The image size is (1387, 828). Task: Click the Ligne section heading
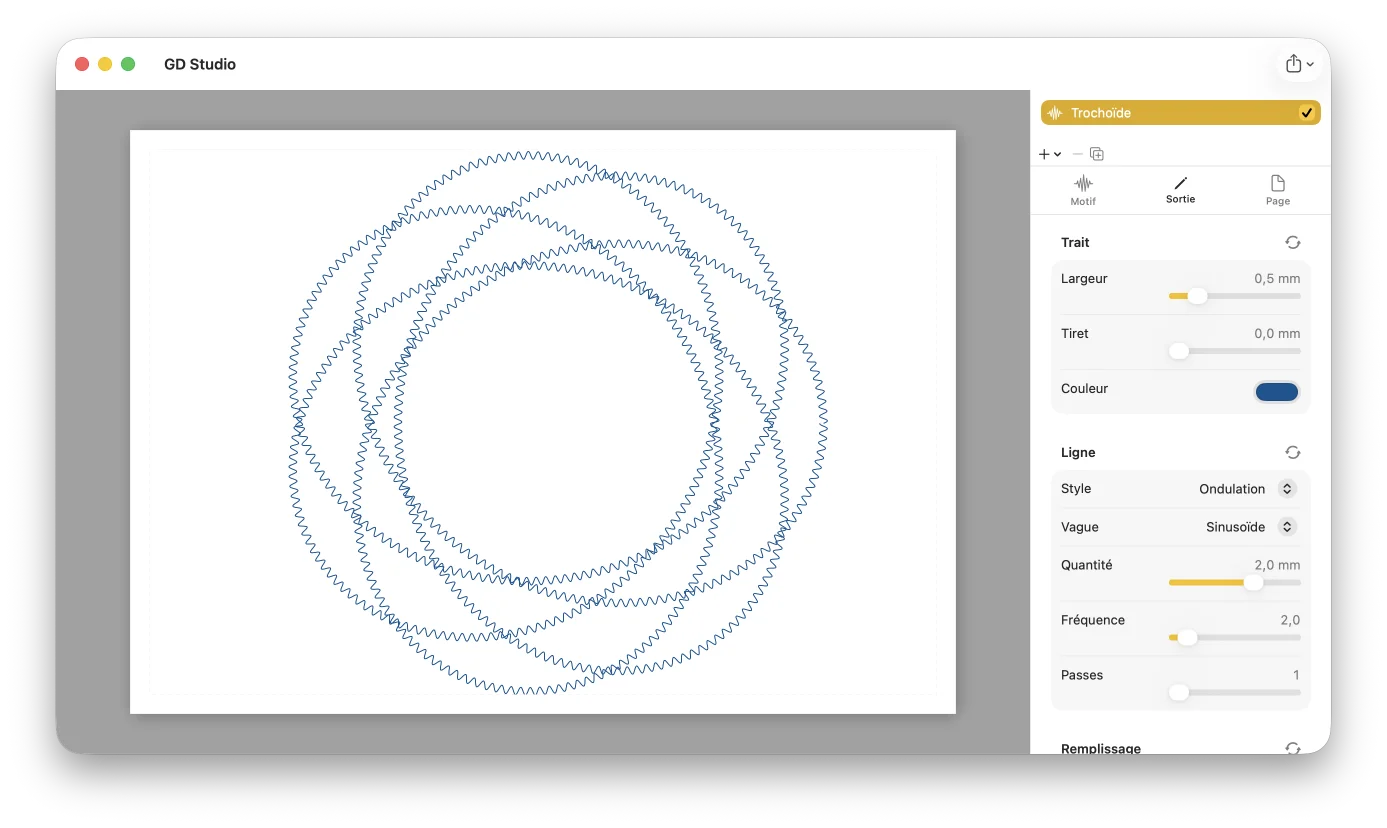click(x=1078, y=453)
